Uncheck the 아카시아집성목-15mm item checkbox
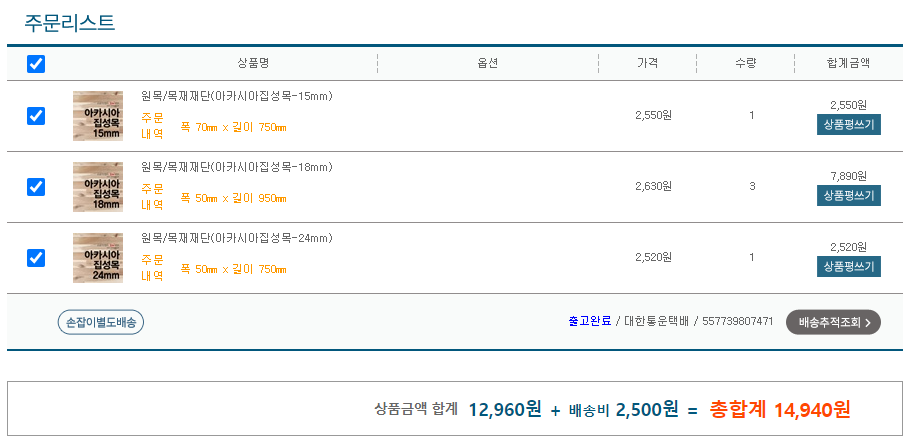The width and height of the screenshot is (906, 444). tap(36, 116)
